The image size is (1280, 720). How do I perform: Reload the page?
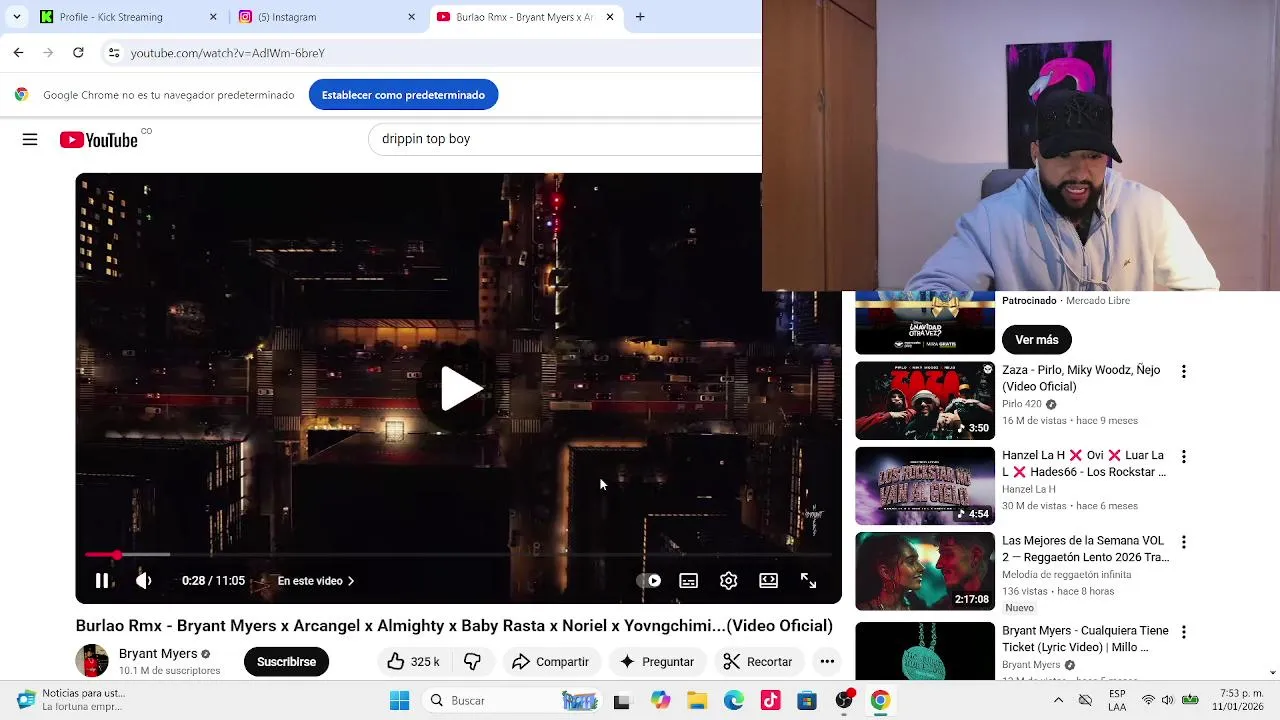click(78, 52)
